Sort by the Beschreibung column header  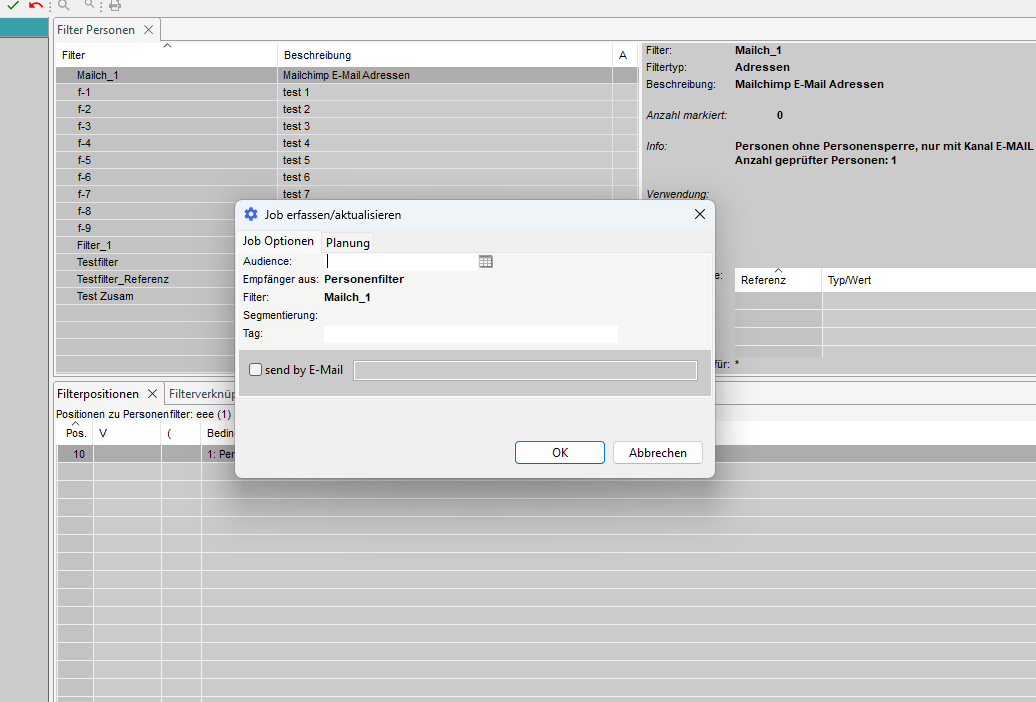point(317,55)
